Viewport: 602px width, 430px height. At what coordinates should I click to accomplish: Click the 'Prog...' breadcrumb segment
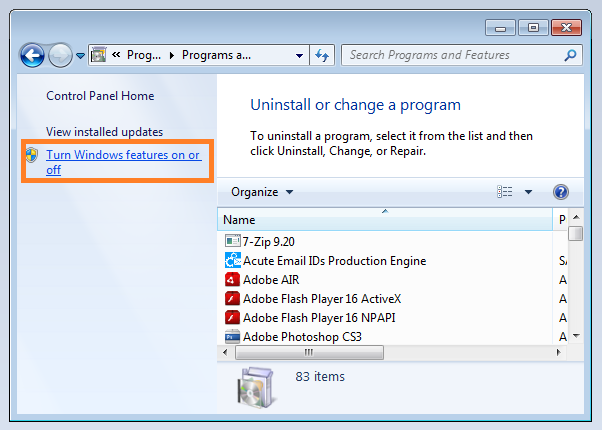pyautogui.click(x=144, y=55)
